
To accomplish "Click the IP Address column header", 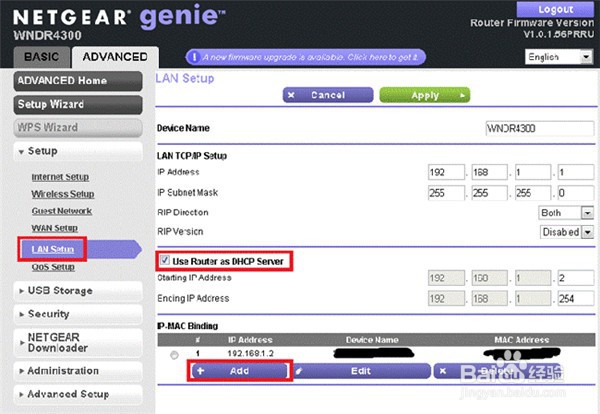I will click(250, 340).
